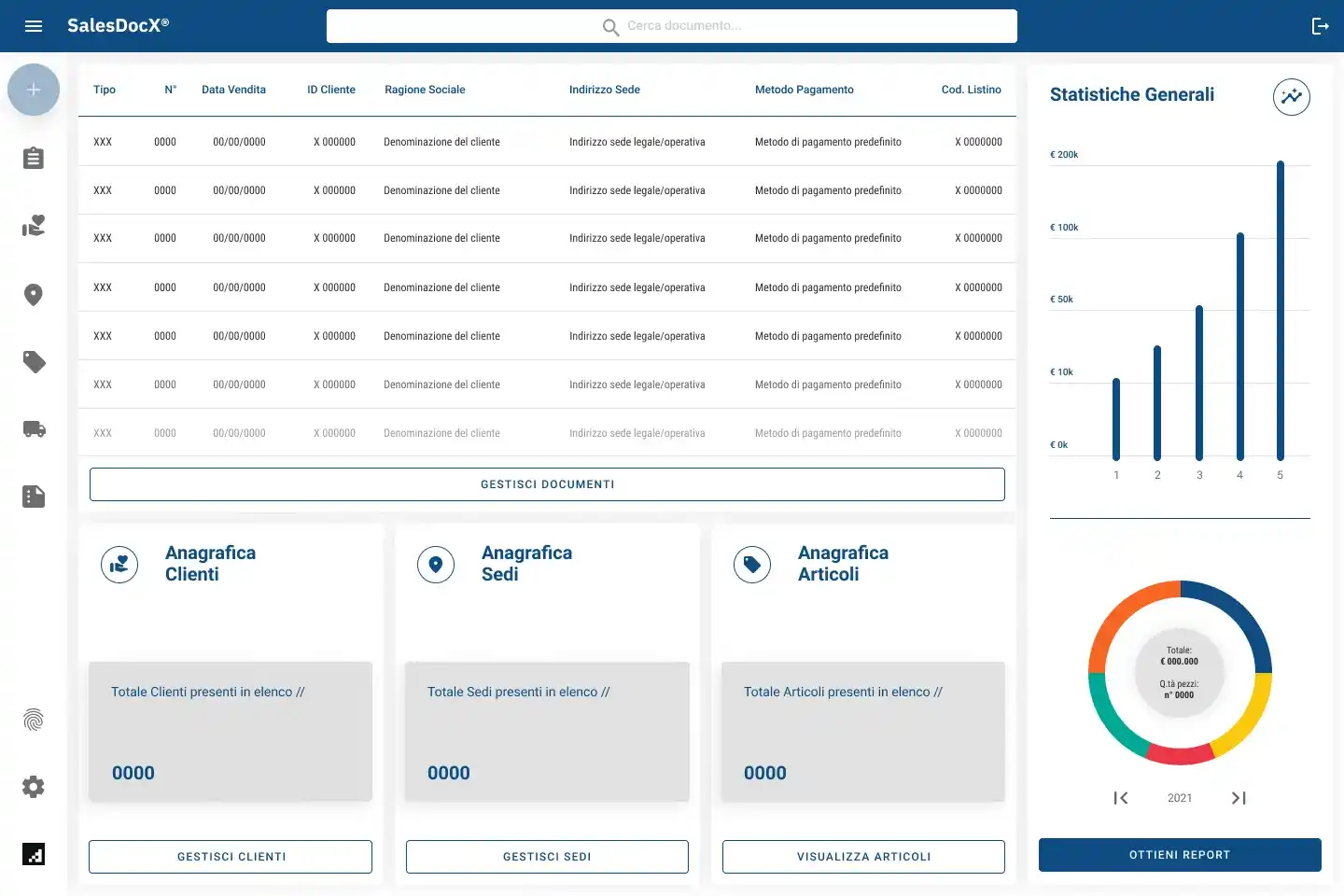Open settings gear in sidebar

pos(34,787)
